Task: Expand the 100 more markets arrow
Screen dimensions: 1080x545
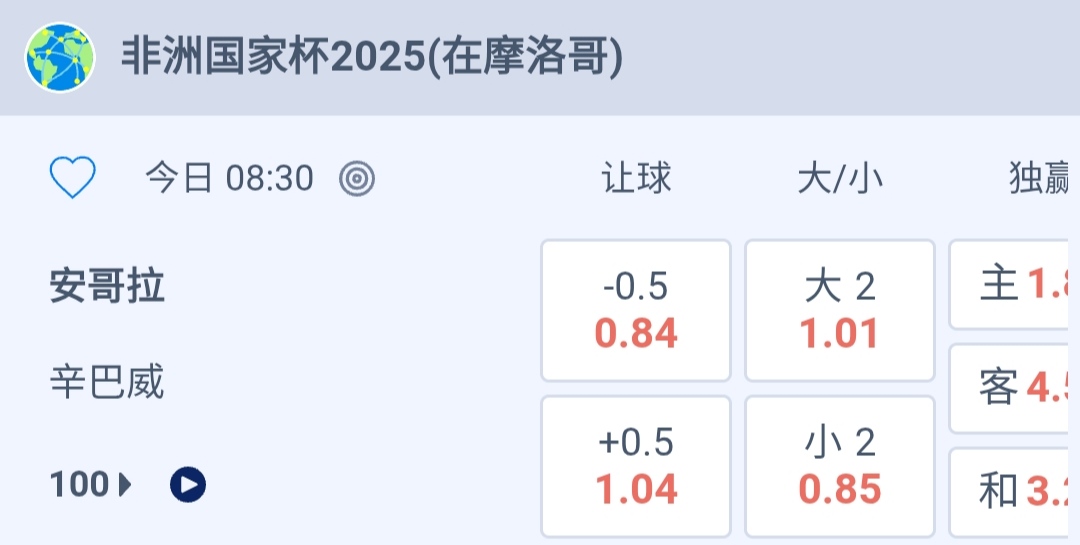Action: coord(126,485)
